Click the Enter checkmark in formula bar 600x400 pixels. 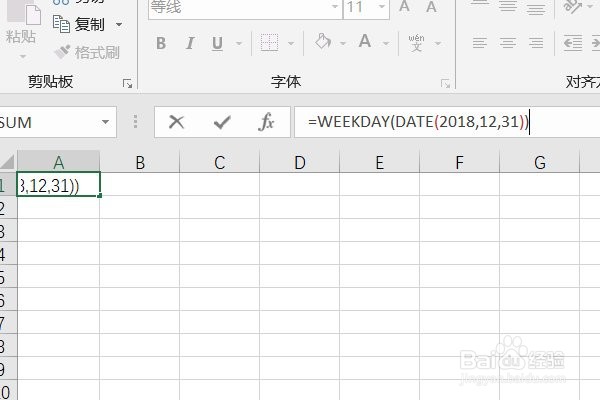[x=222, y=122]
